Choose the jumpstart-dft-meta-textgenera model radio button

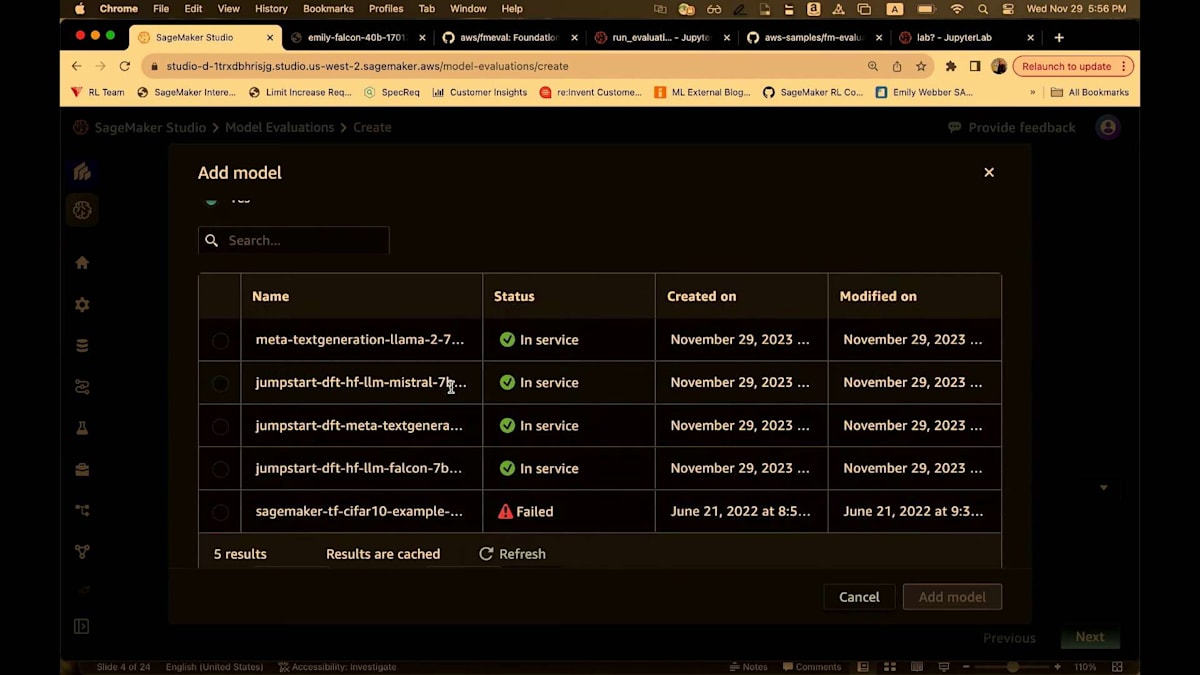(220, 427)
